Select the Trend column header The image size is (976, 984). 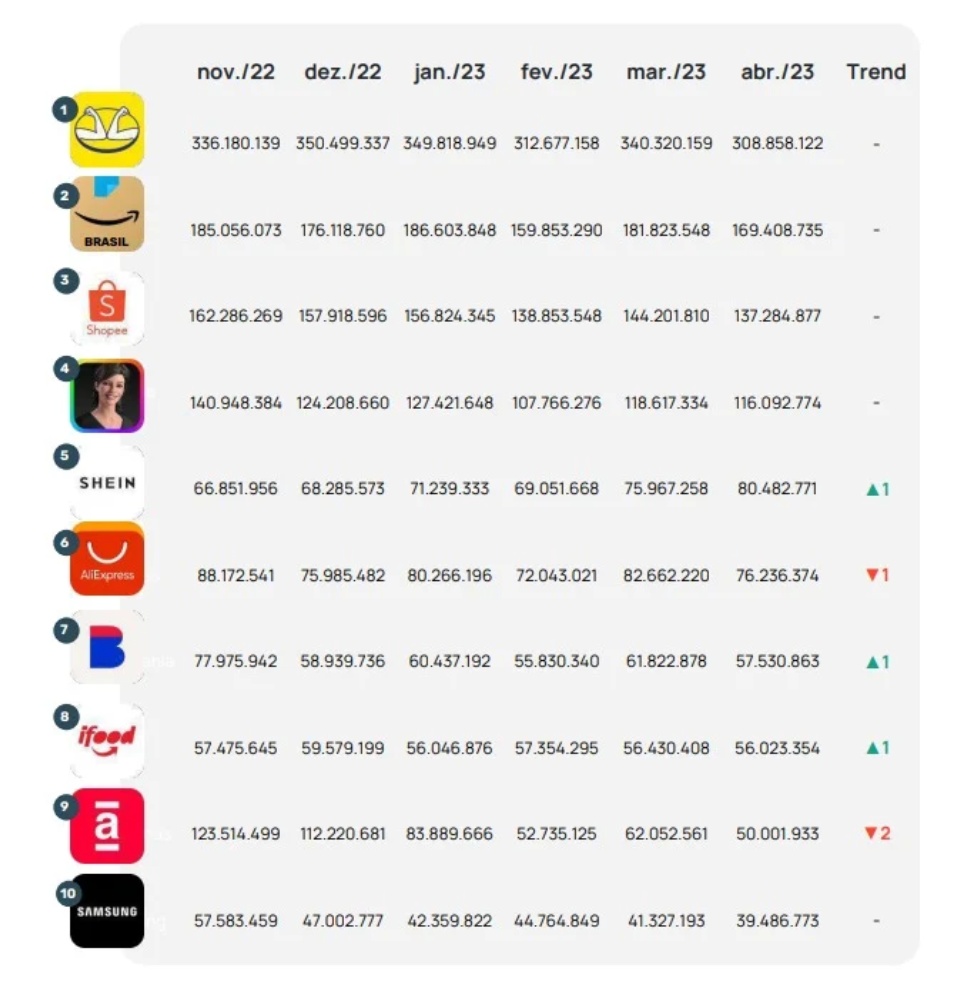(x=876, y=72)
